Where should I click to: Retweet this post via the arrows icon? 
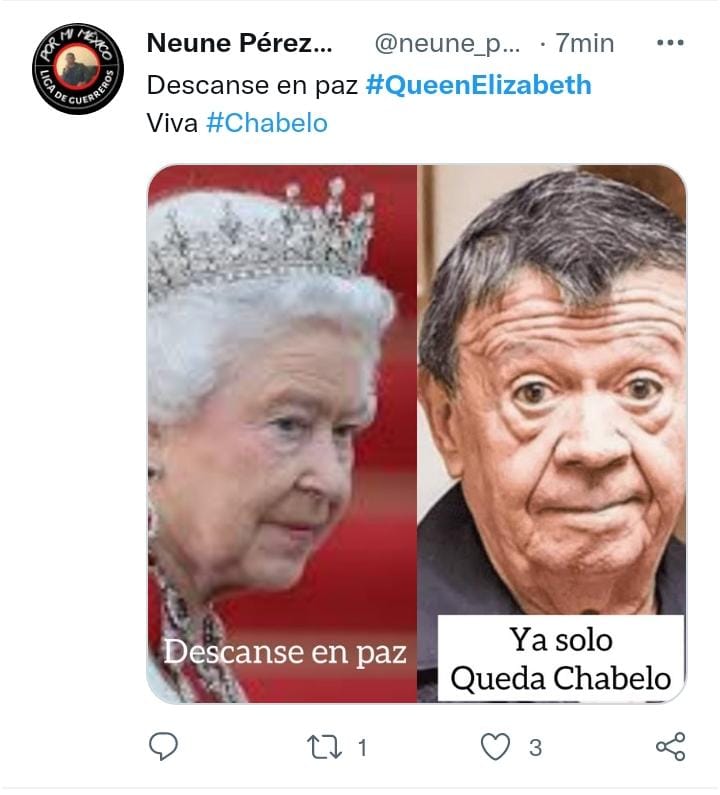(325, 747)
